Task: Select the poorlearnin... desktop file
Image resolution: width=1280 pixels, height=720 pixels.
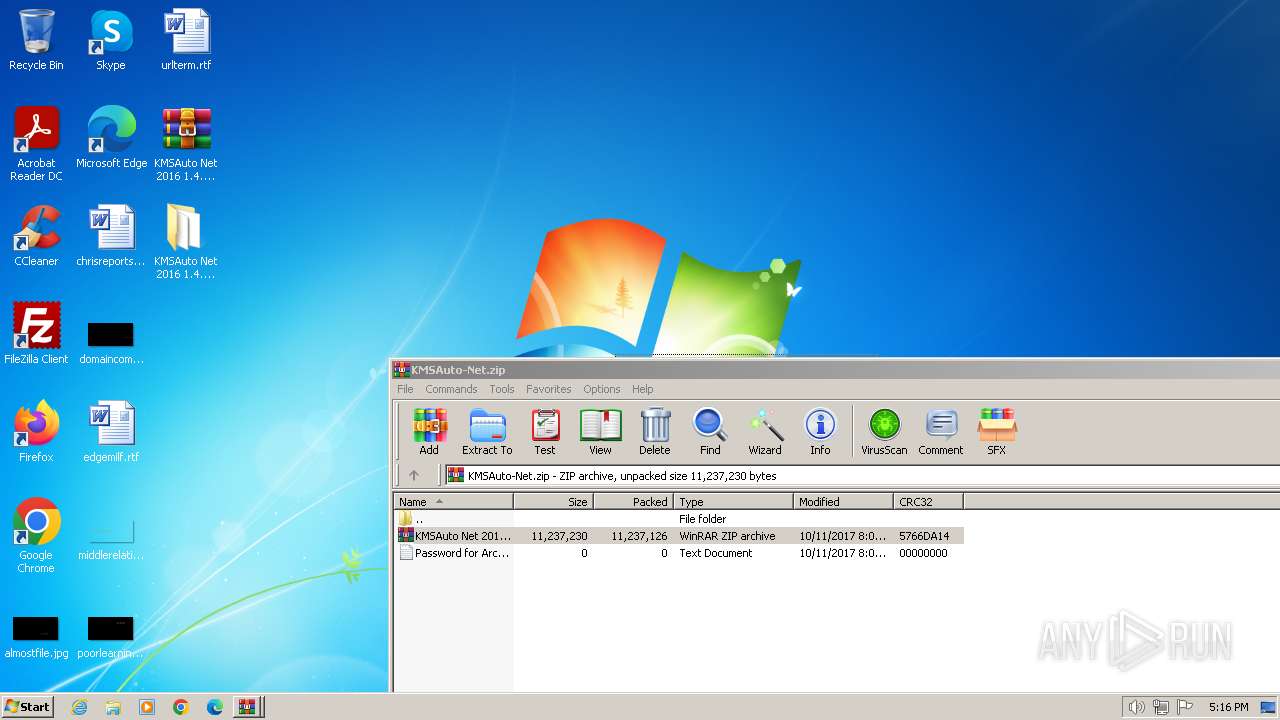Action: coord(111,636)
